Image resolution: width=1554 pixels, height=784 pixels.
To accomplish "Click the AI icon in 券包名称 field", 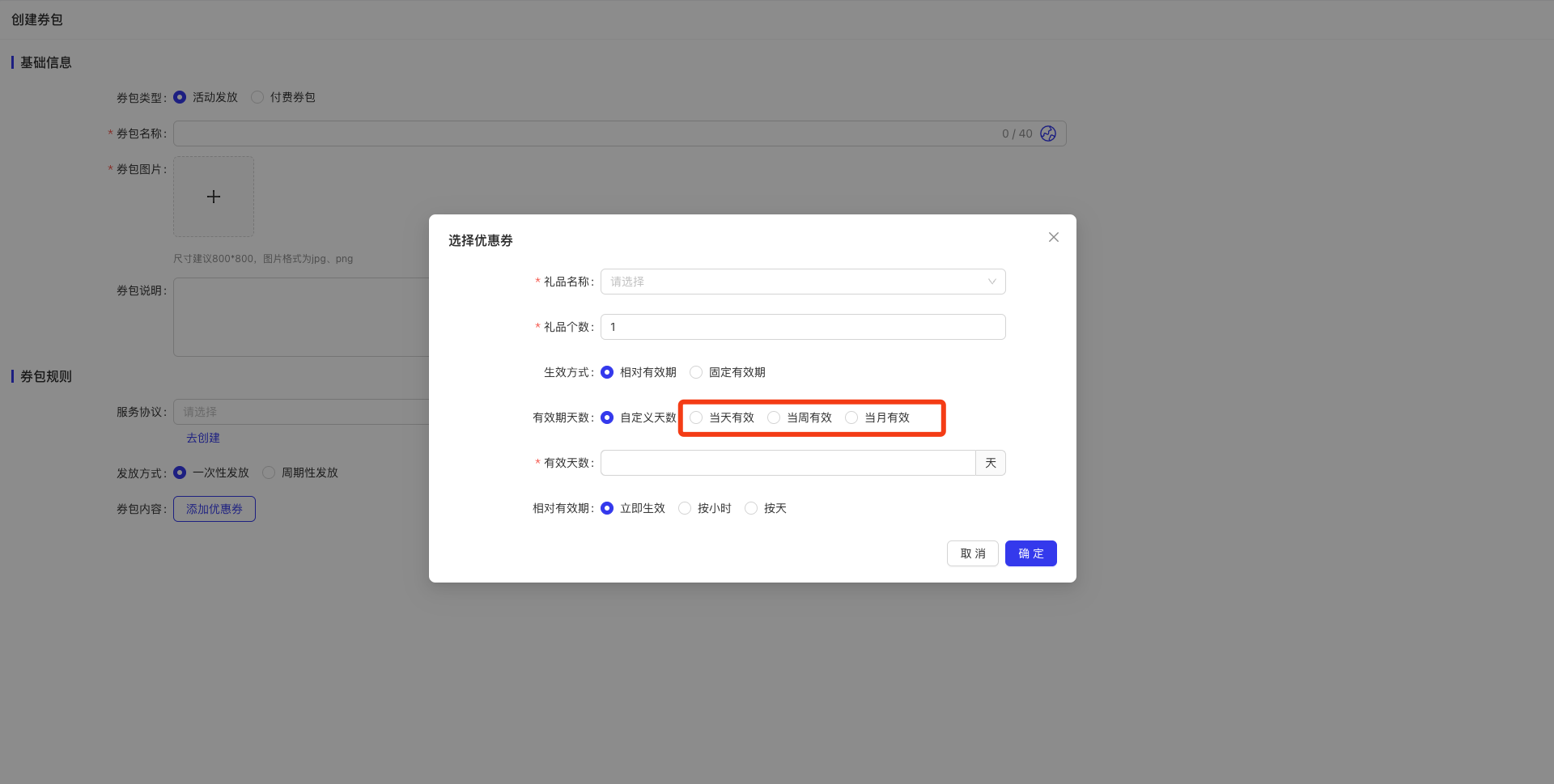I will [x=1048, y=133].
